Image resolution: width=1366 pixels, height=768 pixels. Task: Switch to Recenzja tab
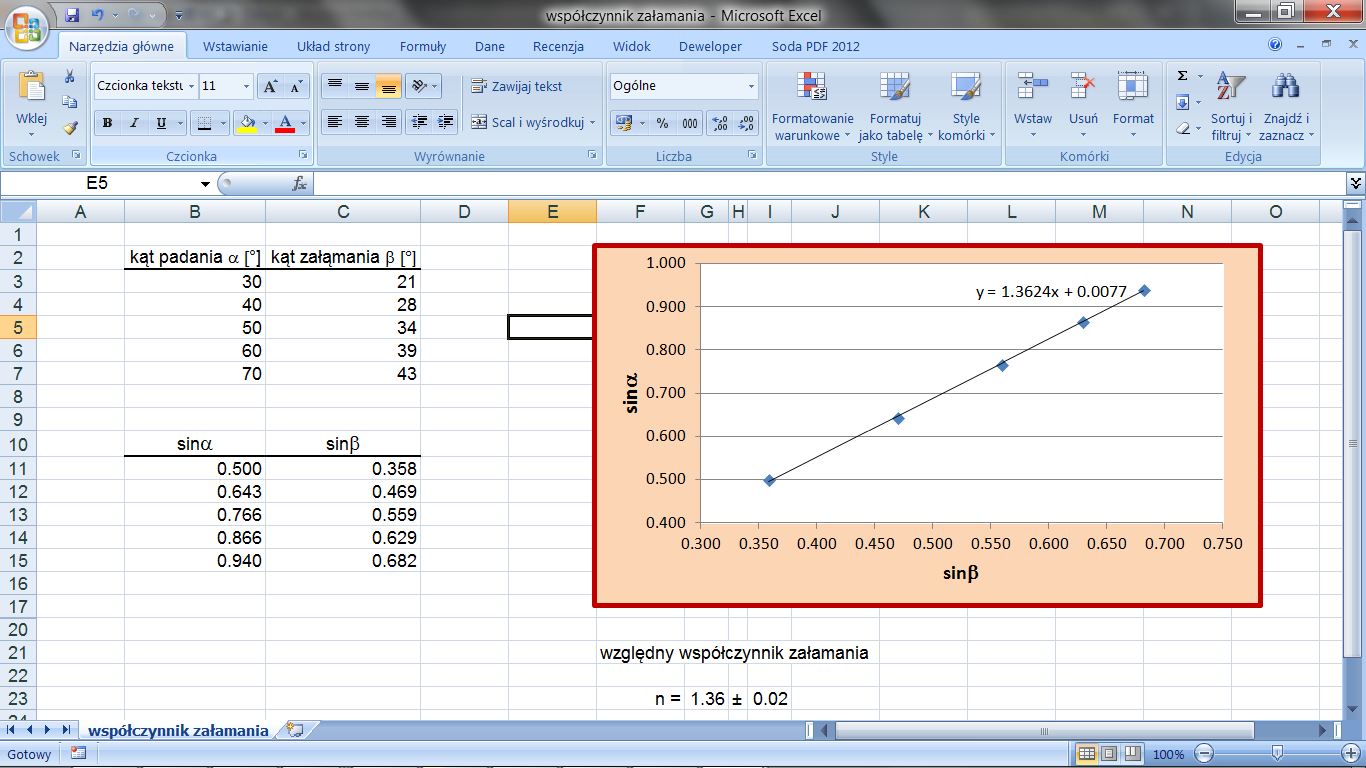coord(558,46)
